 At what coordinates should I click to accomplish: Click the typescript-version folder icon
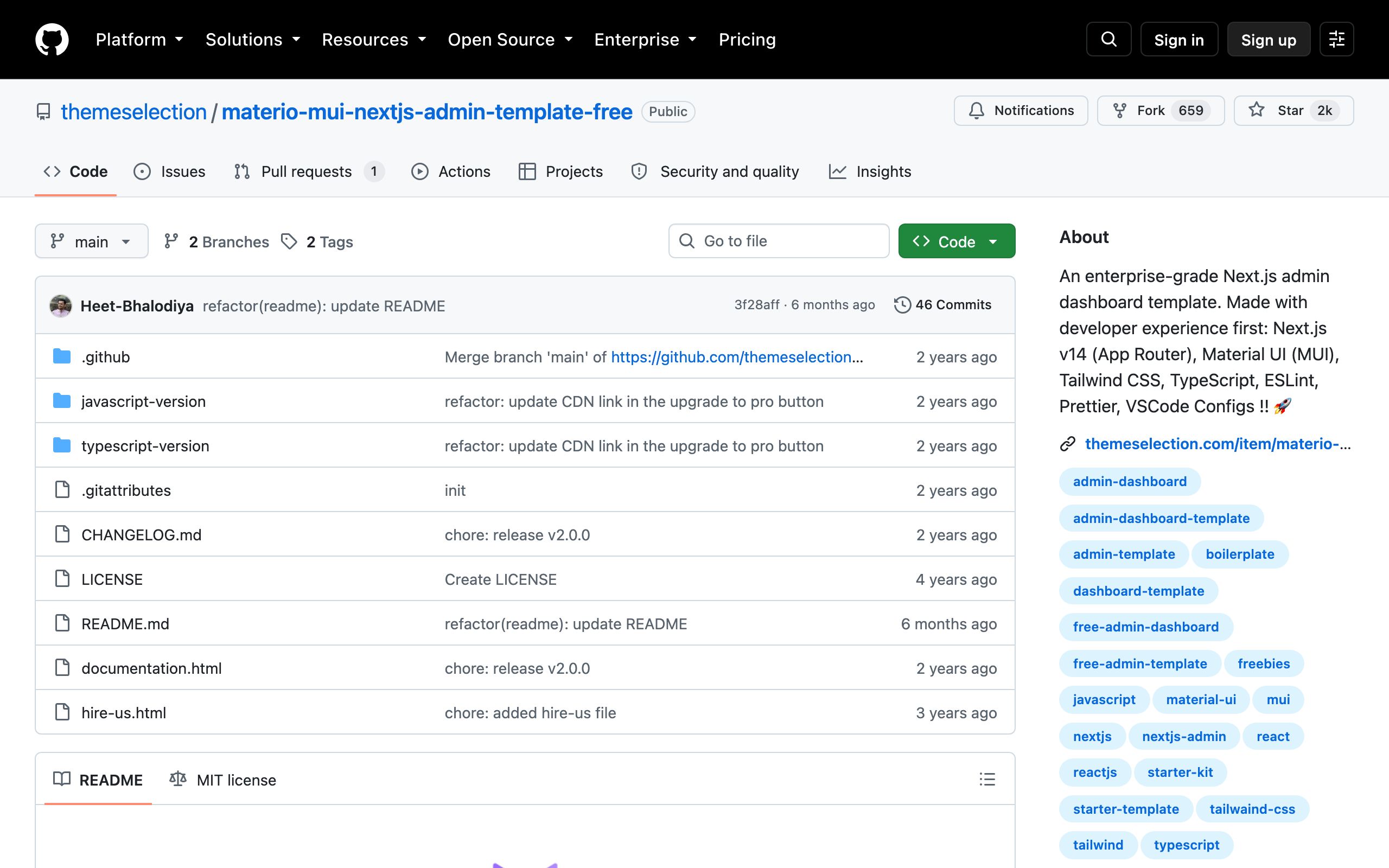coord(61,445)
